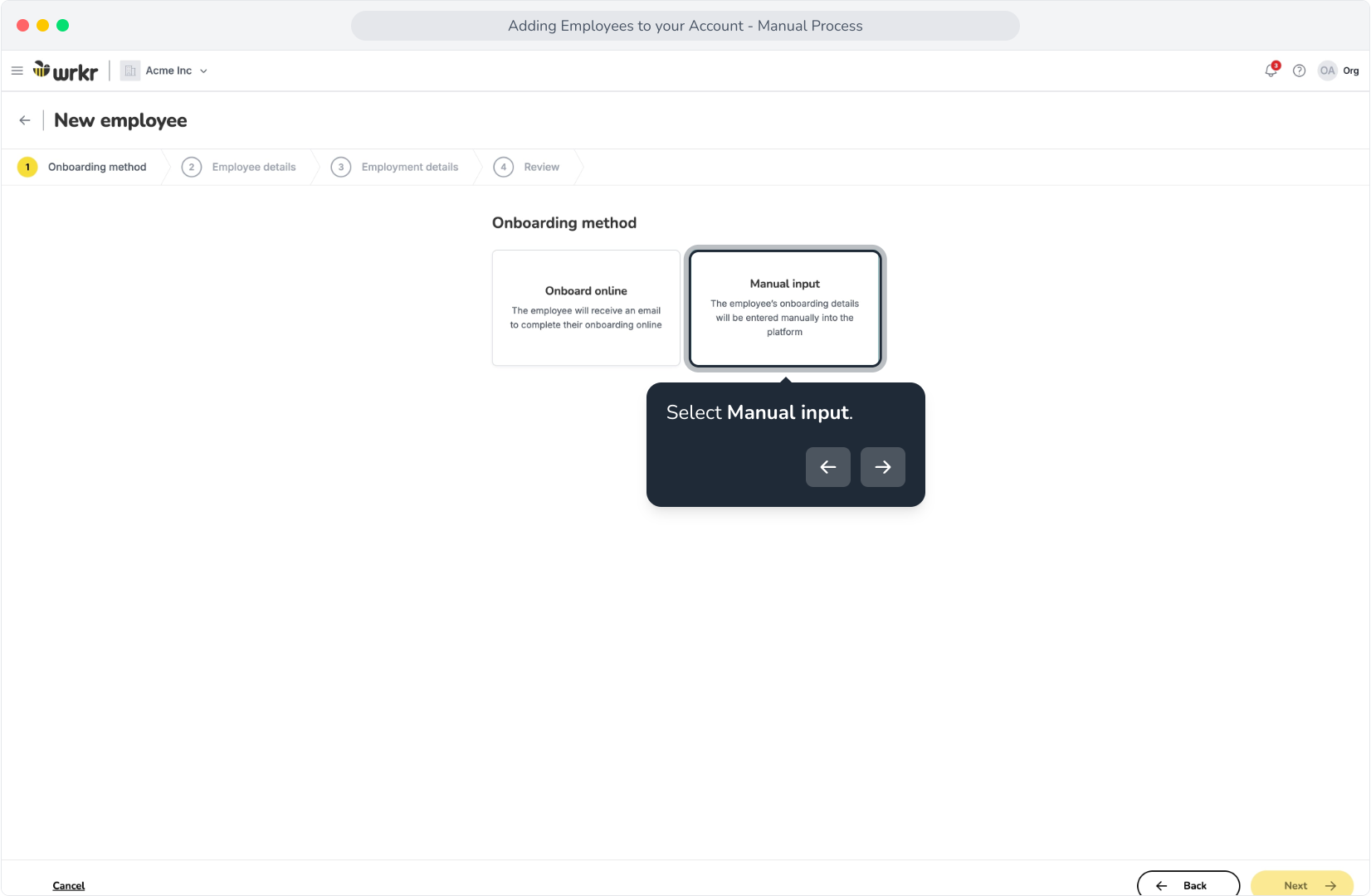Click the Cancel link
Image resolution: width=1371 pixels, height=896 pixels.
69,885
